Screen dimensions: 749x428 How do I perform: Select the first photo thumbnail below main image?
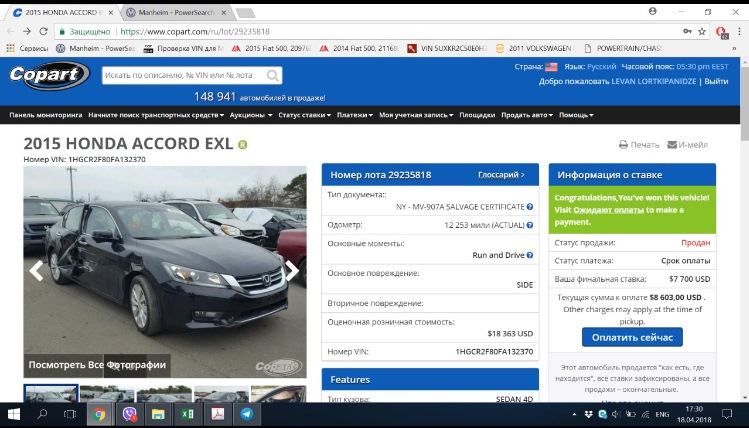pos(50,394)
